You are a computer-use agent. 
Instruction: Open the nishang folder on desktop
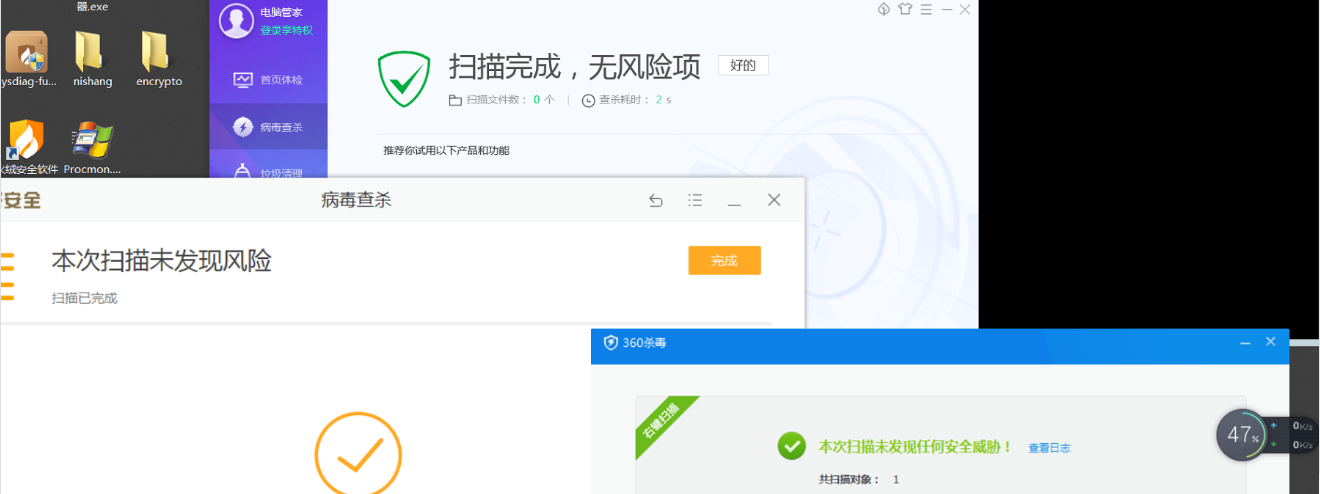pyautogui.click(x=91, y=58)
